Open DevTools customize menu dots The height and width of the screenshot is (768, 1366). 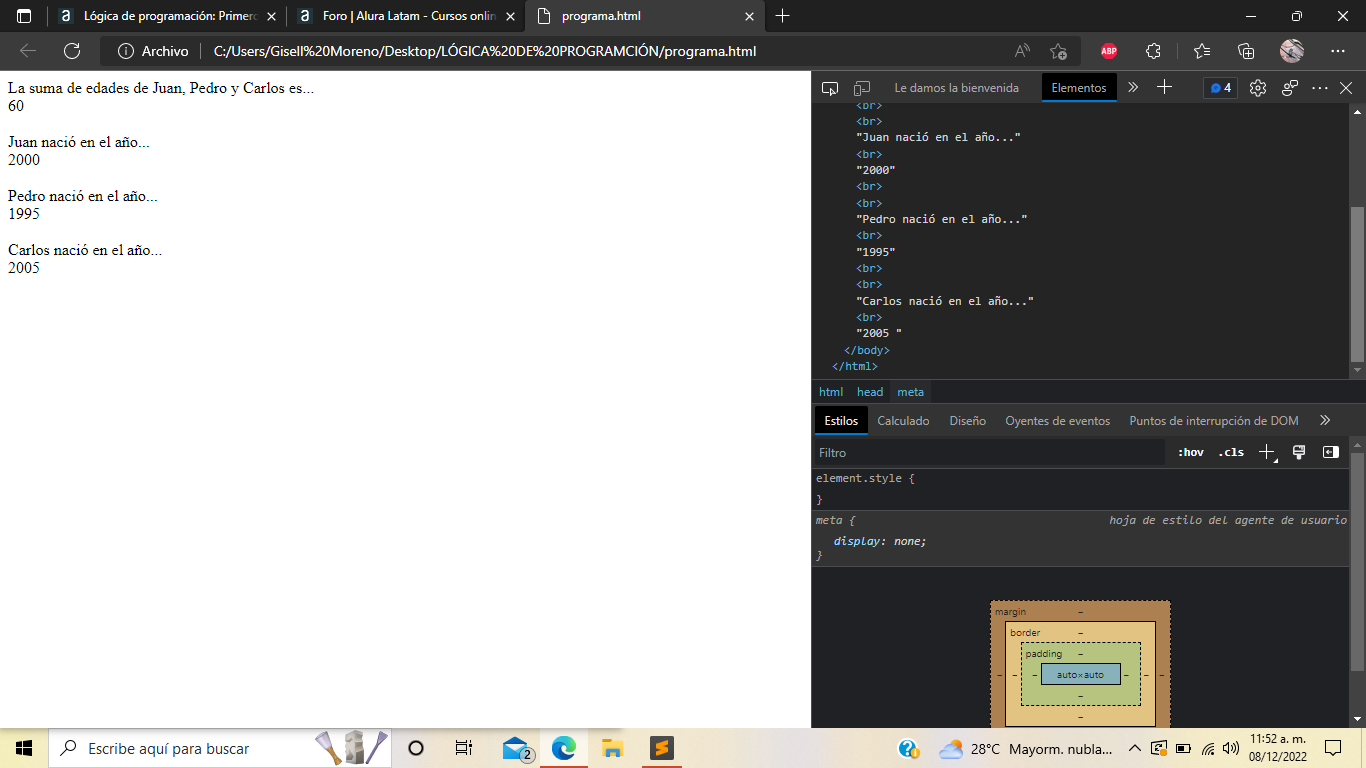click(x=1320, y=88)
